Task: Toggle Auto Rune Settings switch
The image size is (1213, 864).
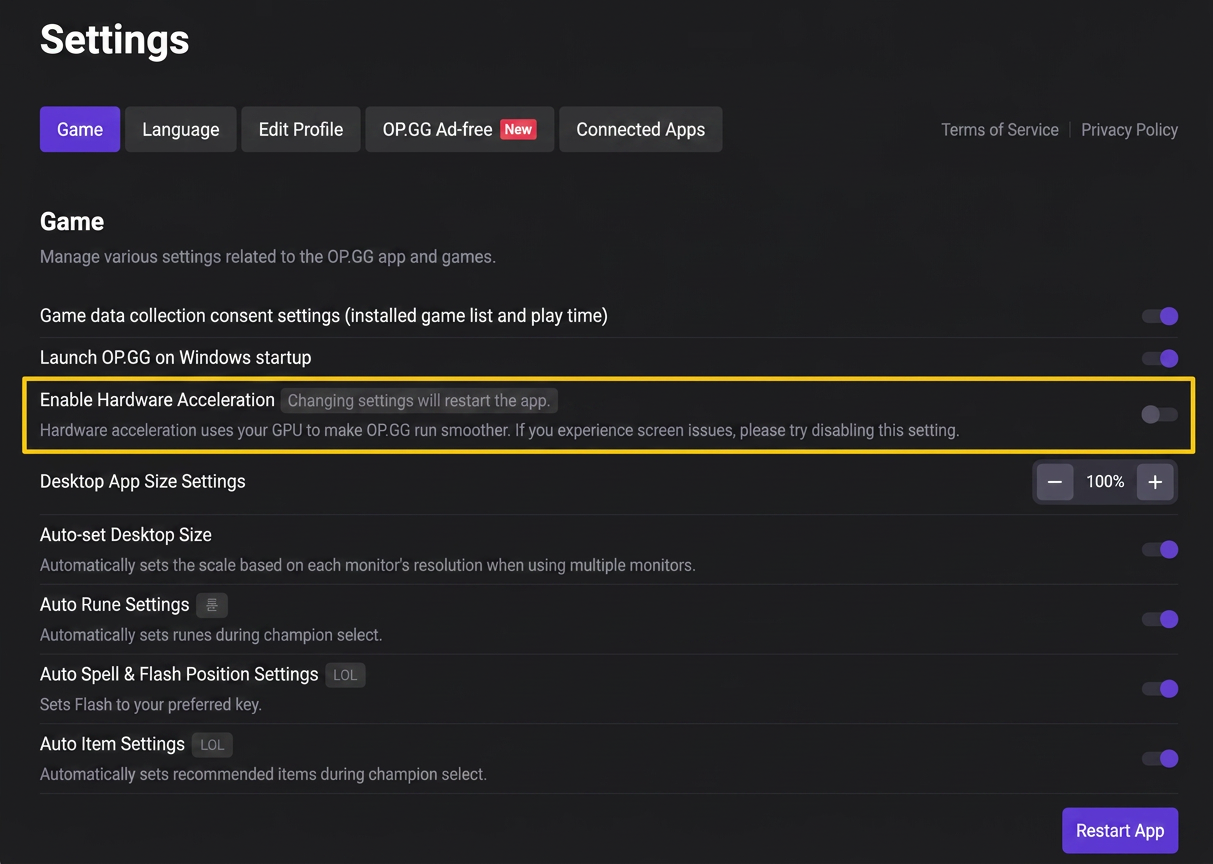Action: (x=1160, y=619)
